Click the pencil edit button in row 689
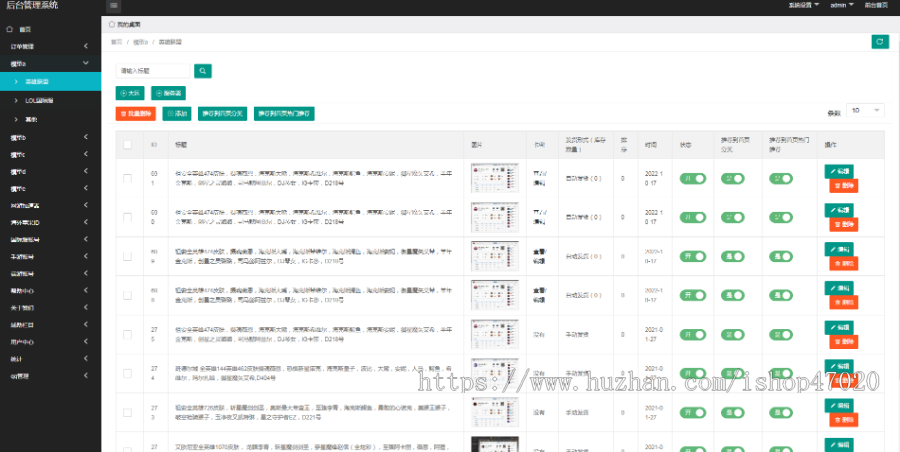 click(839, 249)
